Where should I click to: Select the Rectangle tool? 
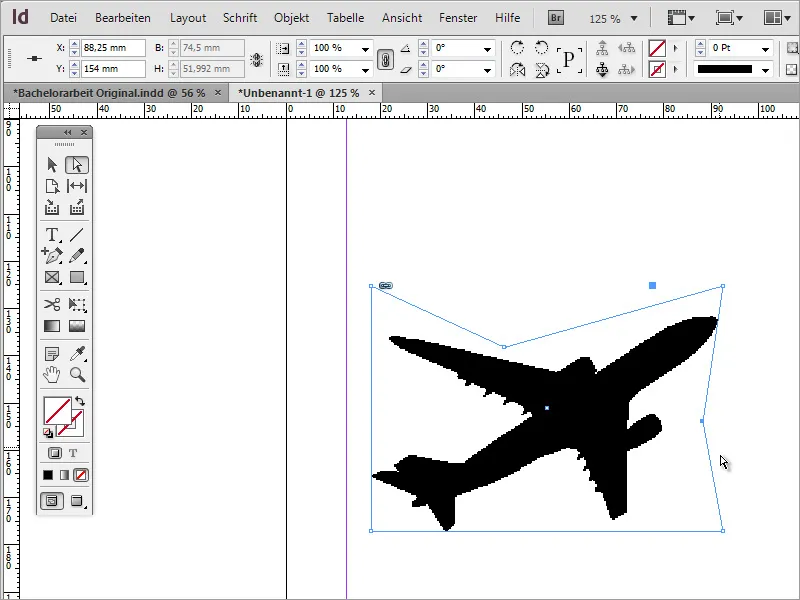click(77, 277)
